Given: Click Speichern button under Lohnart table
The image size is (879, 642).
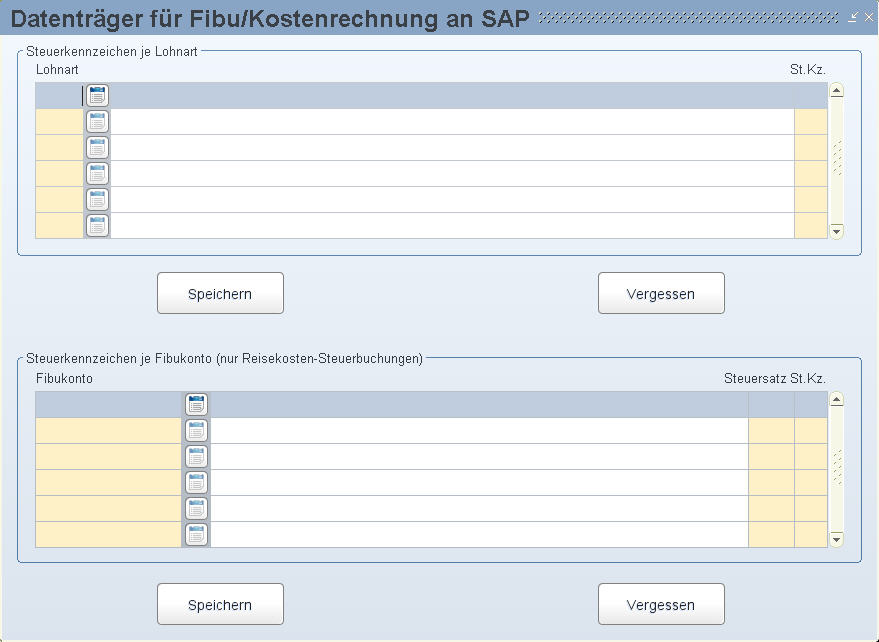Looking at the screenshot, I should click(x=220, y=293).
